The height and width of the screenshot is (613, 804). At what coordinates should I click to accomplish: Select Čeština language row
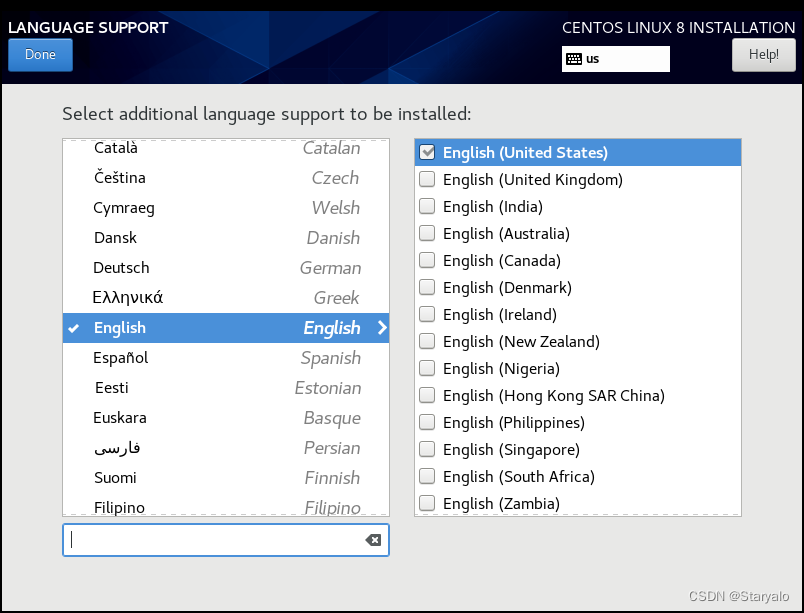(226, 178)
